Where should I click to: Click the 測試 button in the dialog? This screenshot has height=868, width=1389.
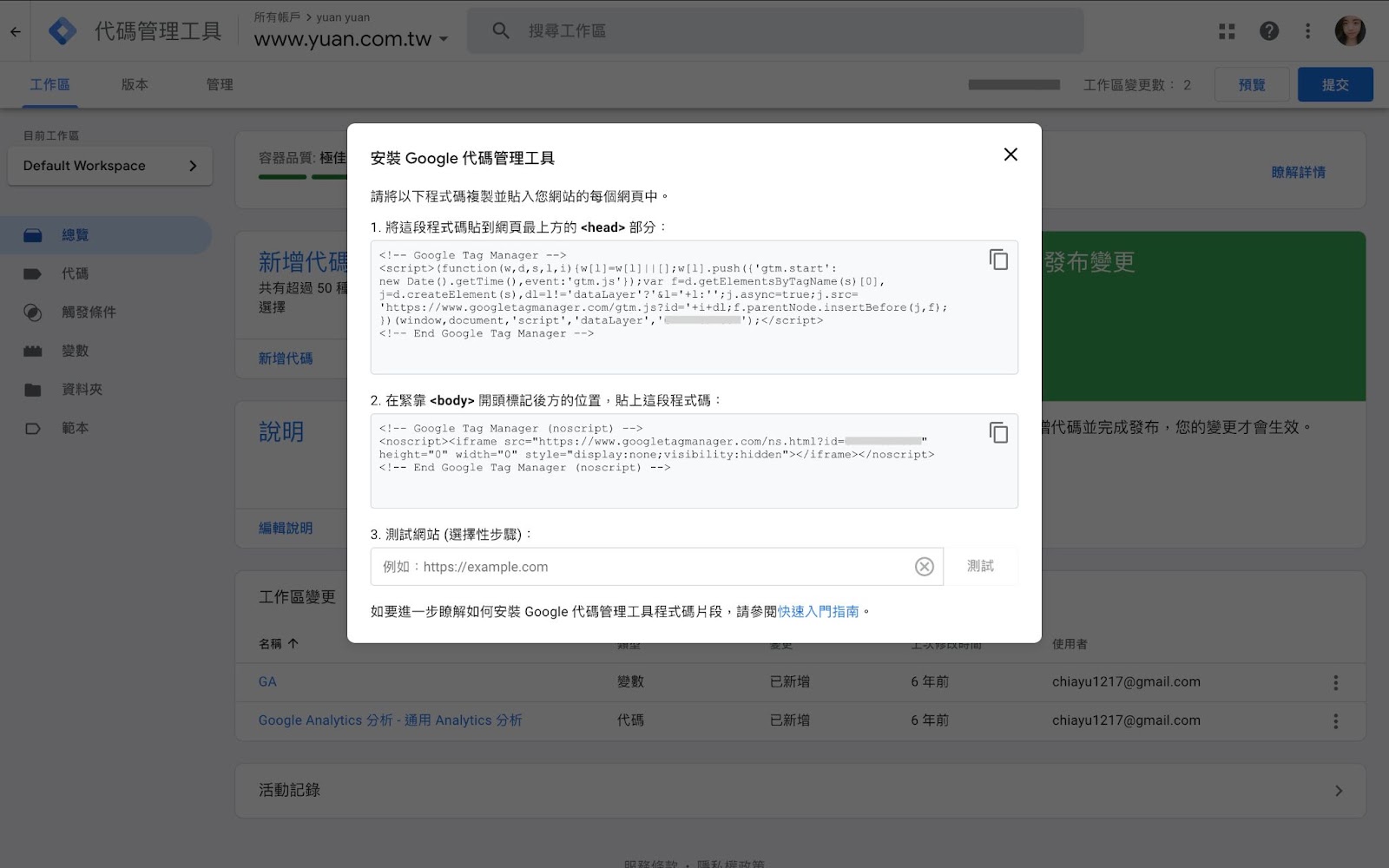(980, 566)
